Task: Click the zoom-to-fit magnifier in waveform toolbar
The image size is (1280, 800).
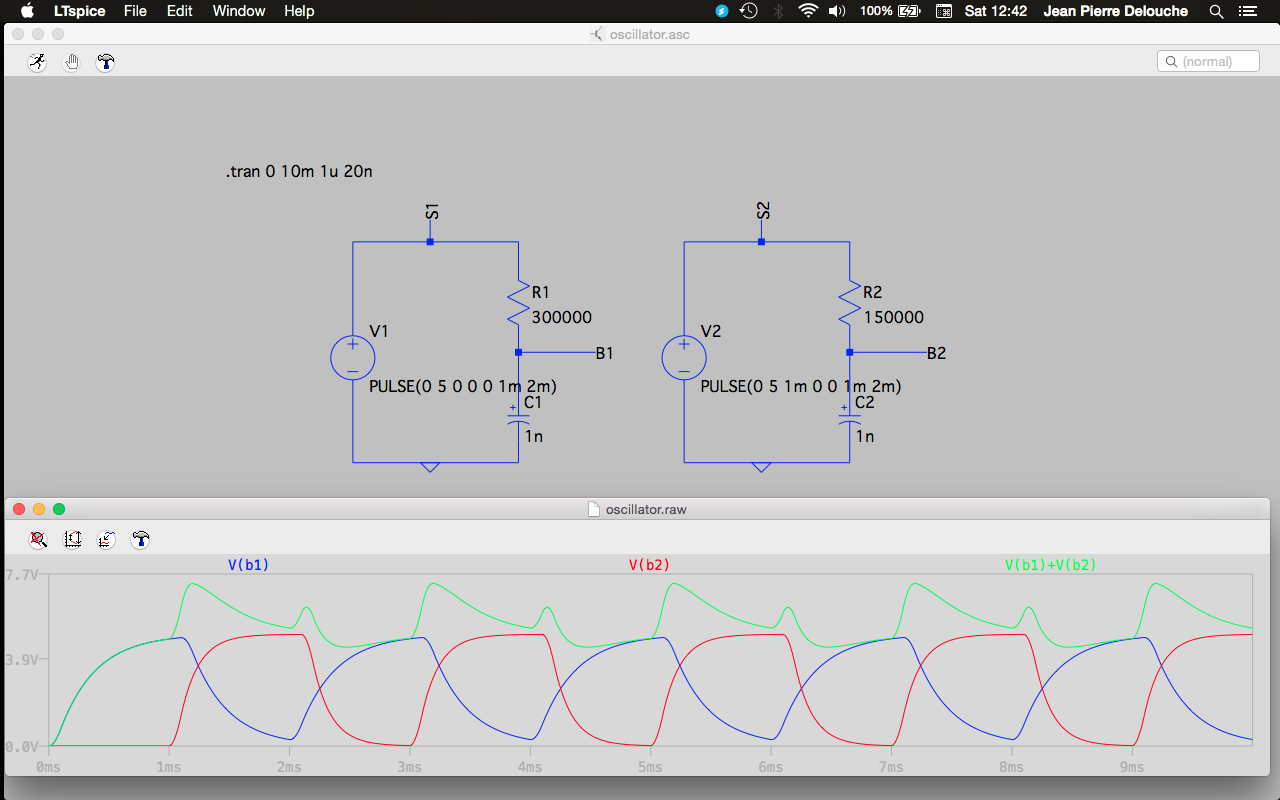Action: (x=38, y=539)
